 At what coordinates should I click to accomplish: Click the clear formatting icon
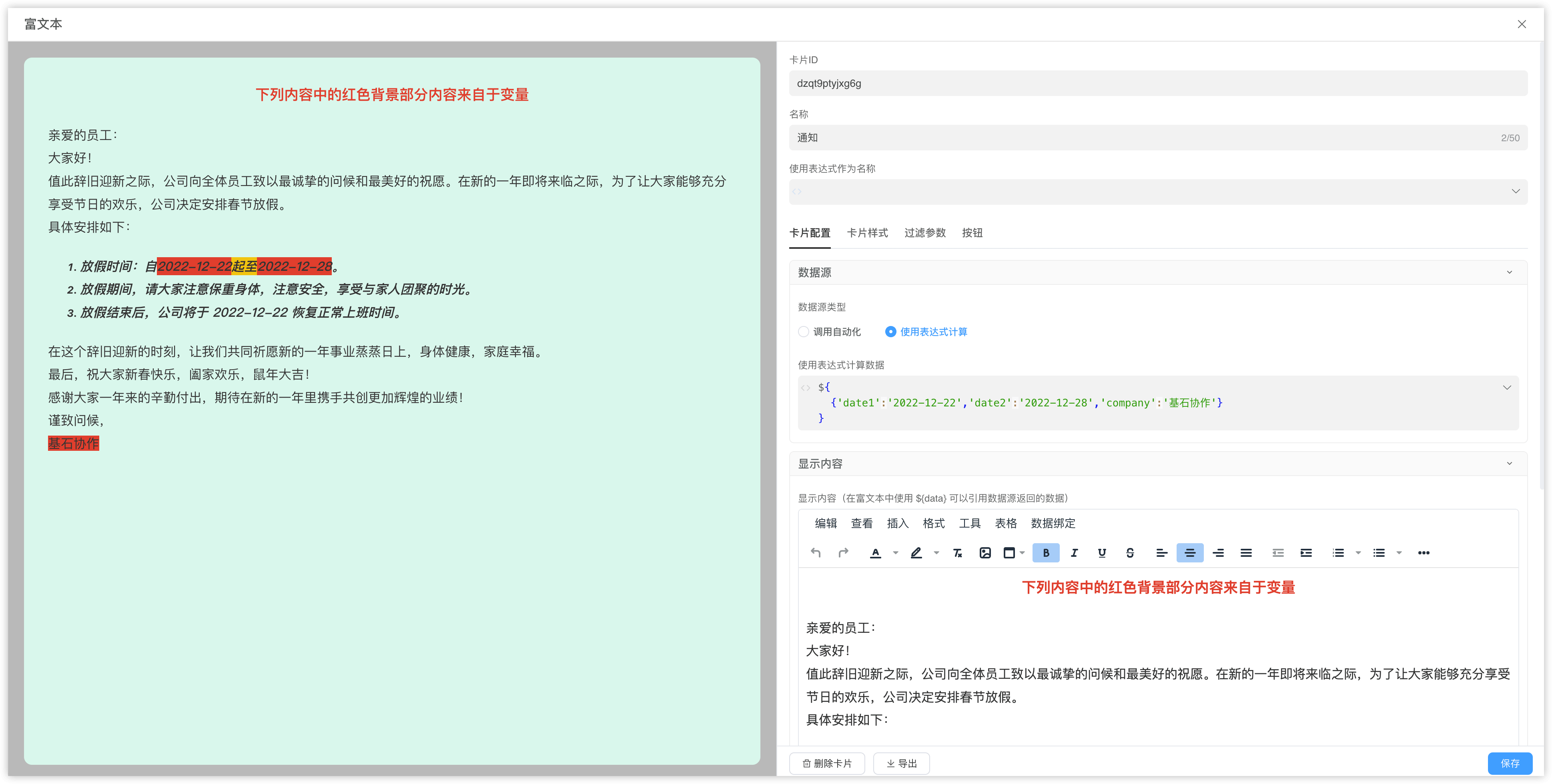pos(957,553)
